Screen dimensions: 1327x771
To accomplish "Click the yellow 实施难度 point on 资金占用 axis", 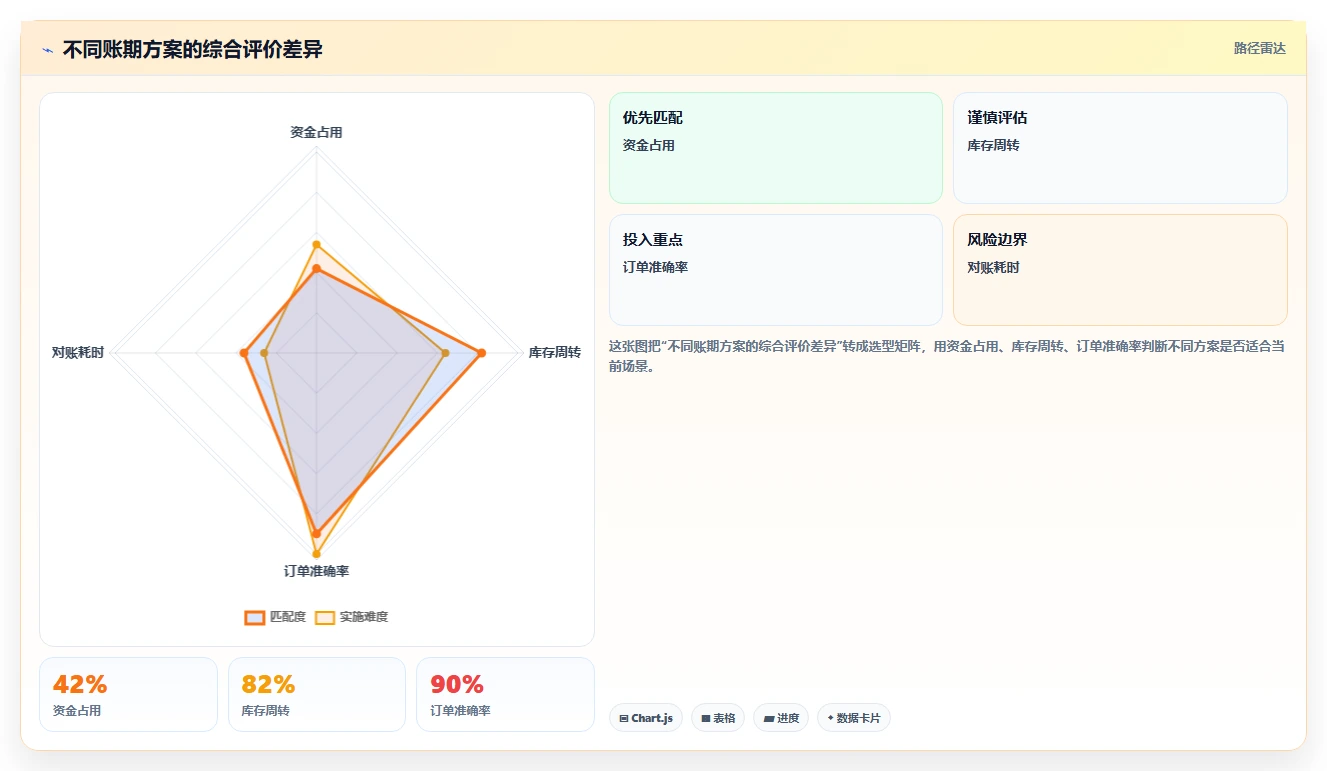I will pyautogui.click(x=316, y=244).
